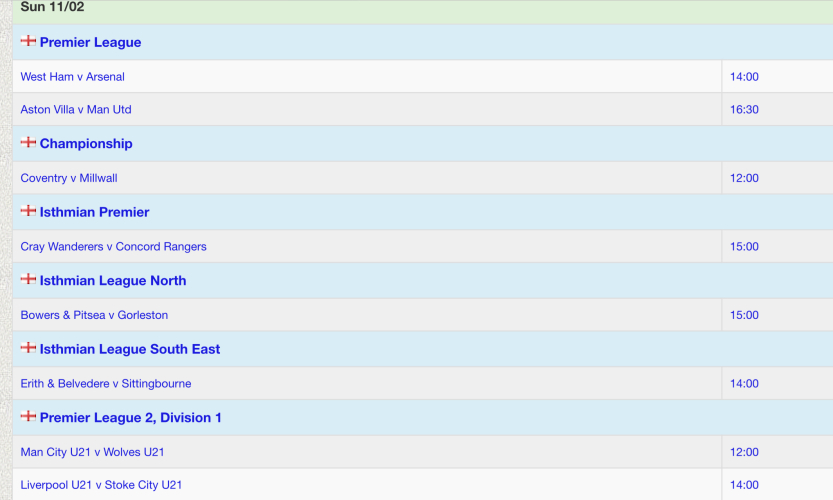Open Erith & Belvedere v Sittingbourne match

(x=106, y=384)
